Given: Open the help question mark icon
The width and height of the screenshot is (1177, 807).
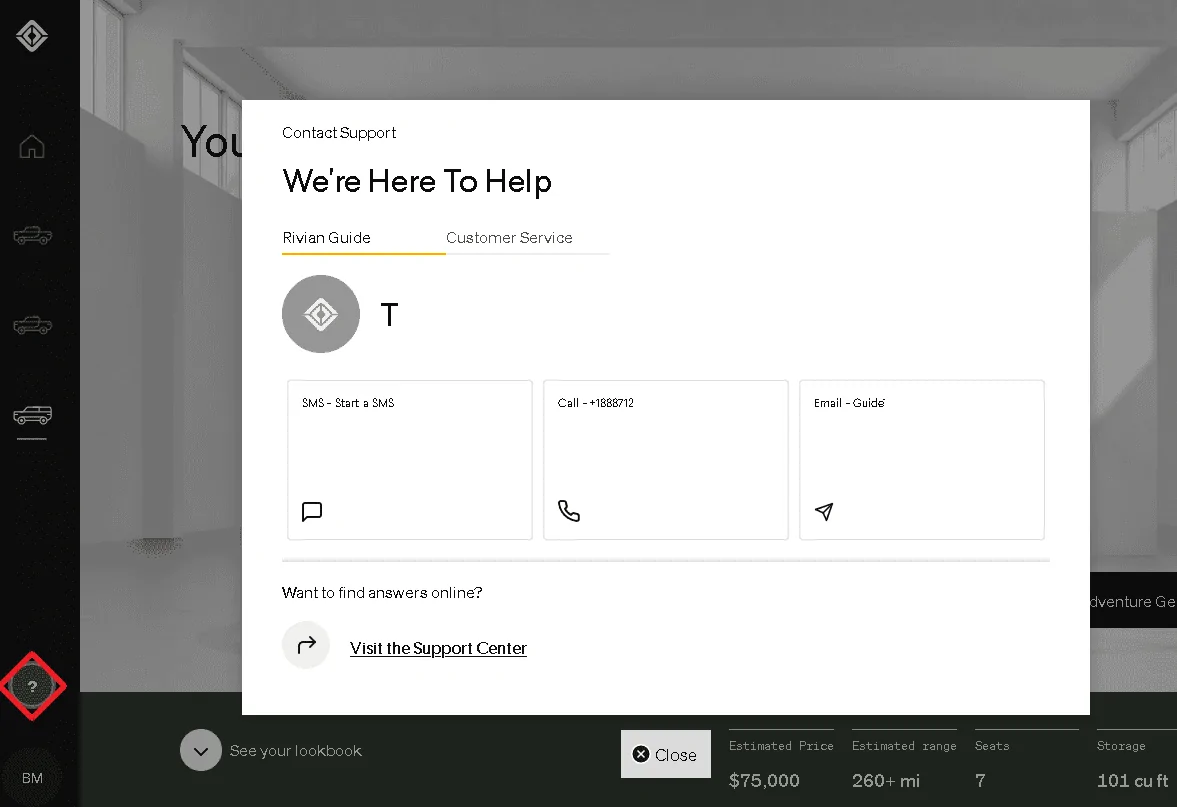Looking at the screenshot, I should (32, 686).
